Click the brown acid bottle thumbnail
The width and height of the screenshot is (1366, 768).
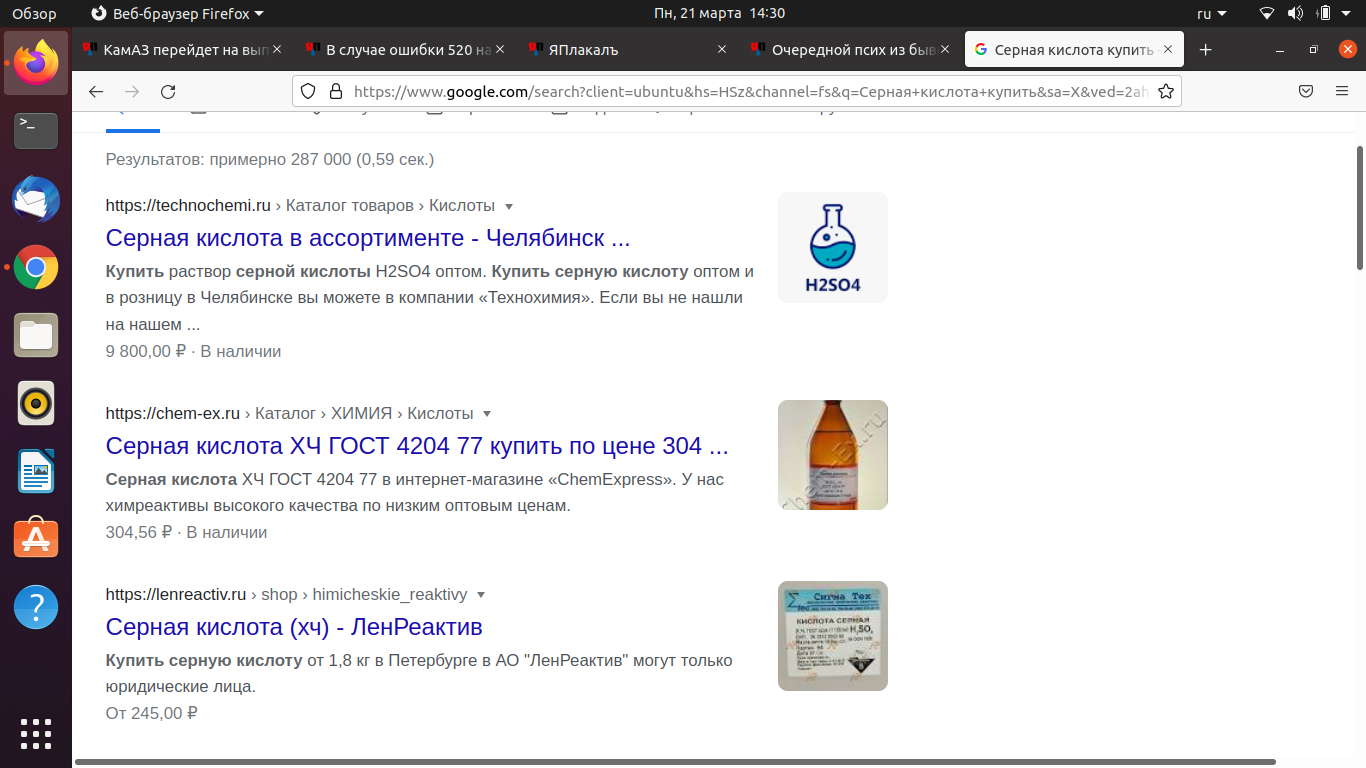(833, 455)
